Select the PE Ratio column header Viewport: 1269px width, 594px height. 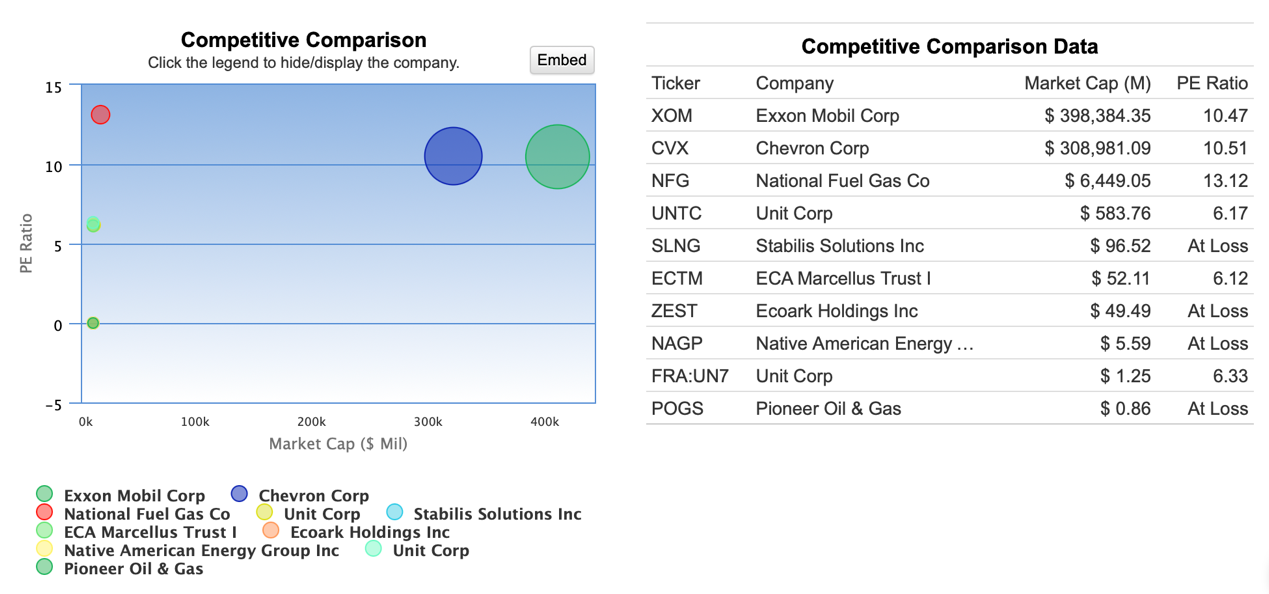click(x=1212, y=83)
